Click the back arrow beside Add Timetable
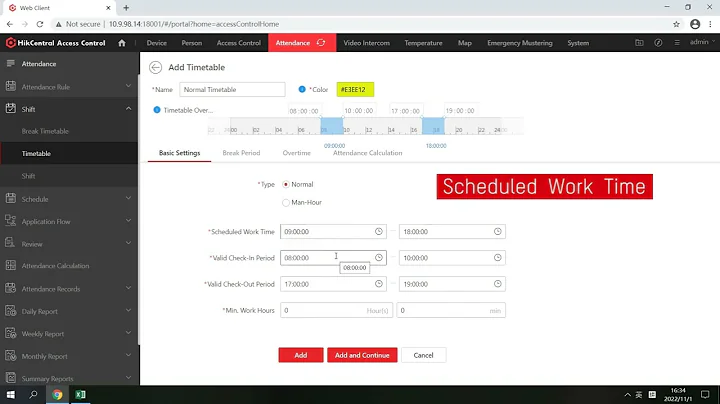720x404 pixels. (155, 67)
